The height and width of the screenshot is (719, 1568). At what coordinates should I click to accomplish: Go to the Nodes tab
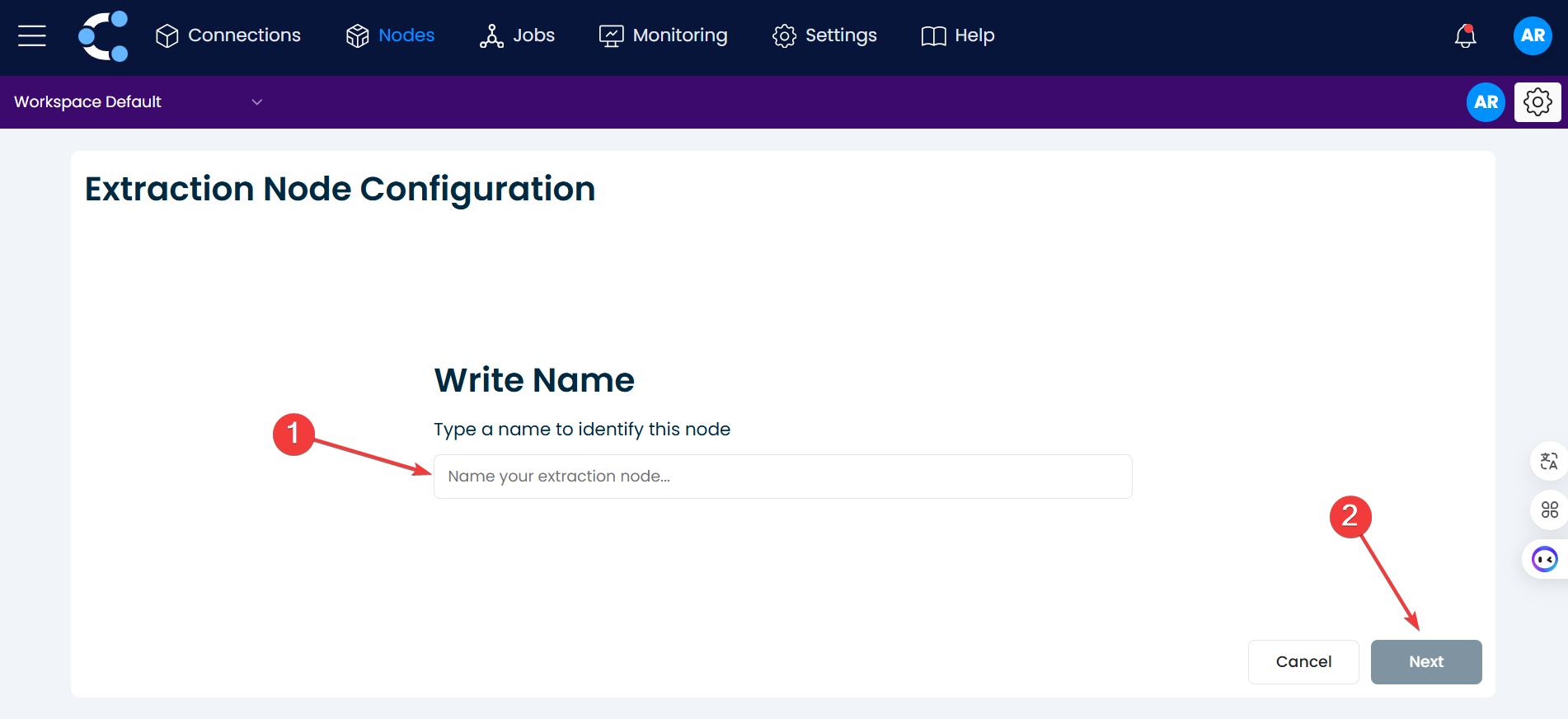(x=391, y=35)
